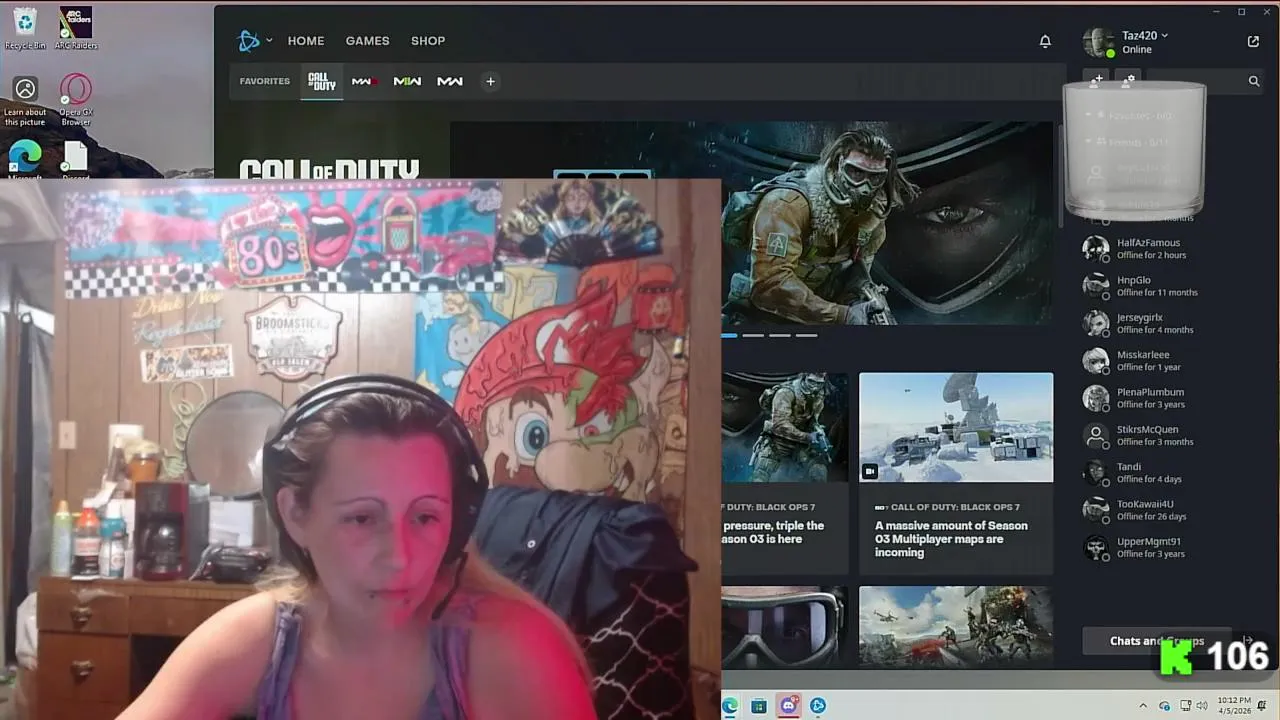Pop out the friends list window
The image size is (1280, 720).
click(x=1253, y=41)
